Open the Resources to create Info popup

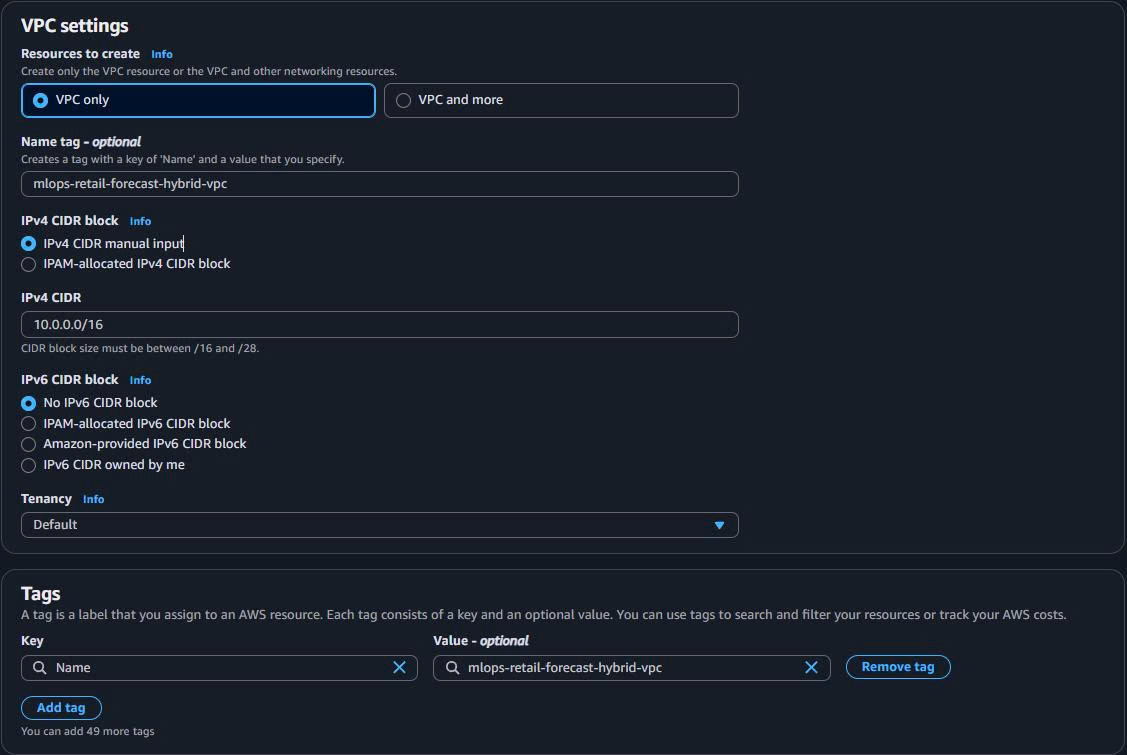pyautogui.click(x=161, y=54)
